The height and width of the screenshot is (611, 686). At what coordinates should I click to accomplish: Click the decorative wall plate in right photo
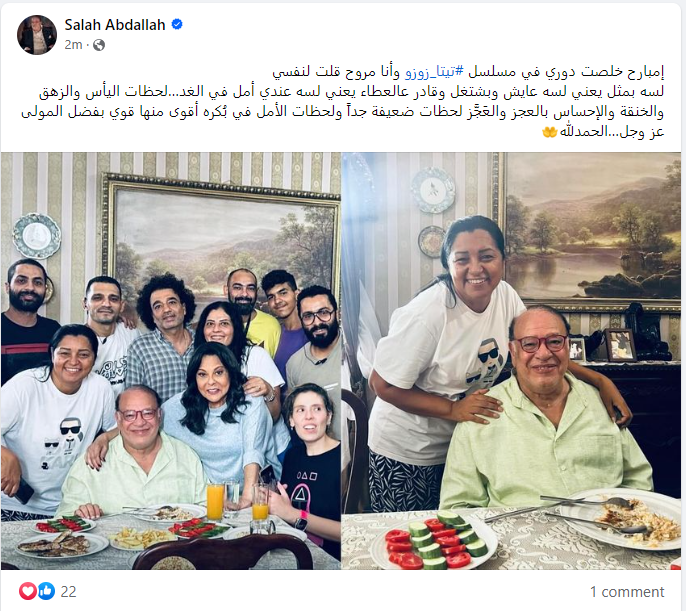pos(433,190)
